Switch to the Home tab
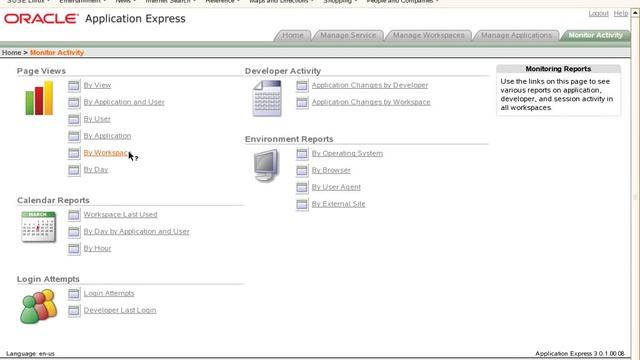The width and height of the screenshot is (640, 360). [x=293, y=36]
